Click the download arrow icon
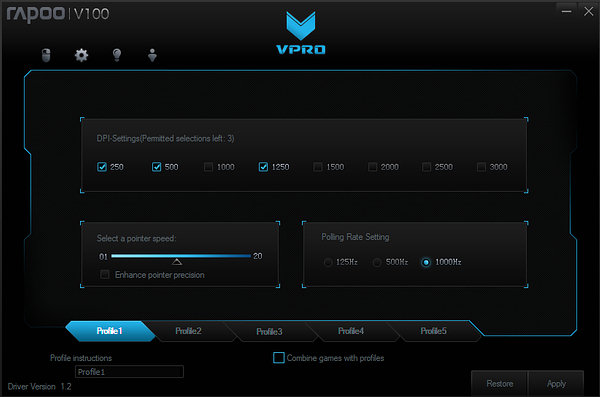 point(152,55)
